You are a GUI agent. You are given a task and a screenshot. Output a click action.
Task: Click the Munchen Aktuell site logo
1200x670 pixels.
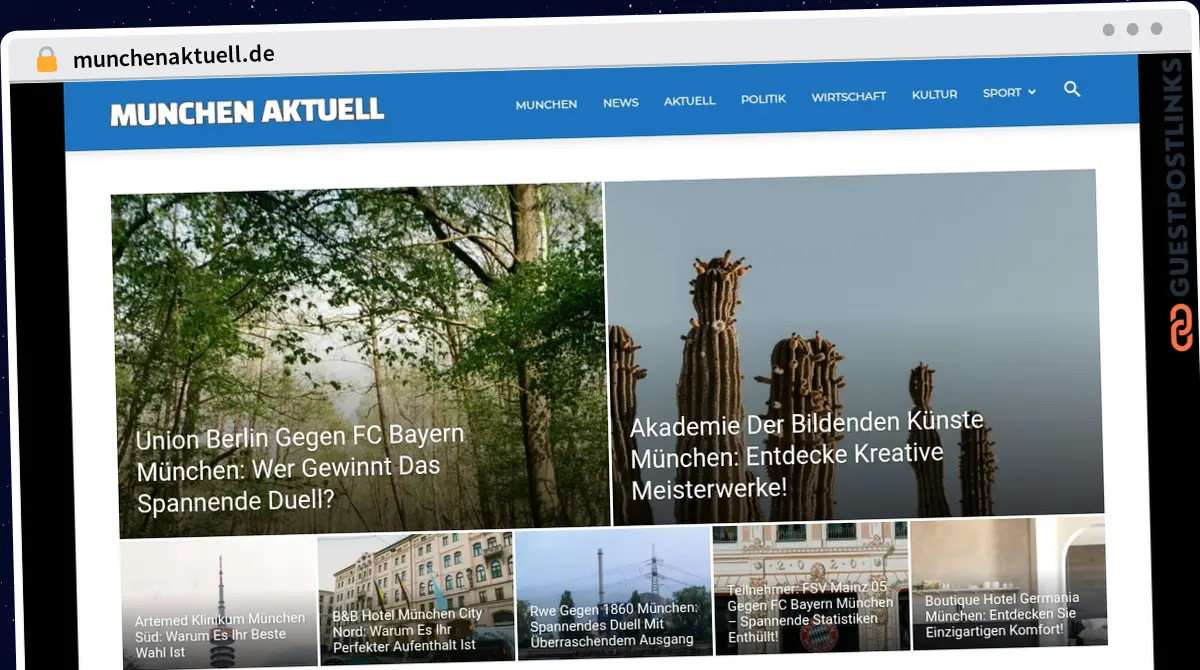pyautogui.click(x=247, y=112)
